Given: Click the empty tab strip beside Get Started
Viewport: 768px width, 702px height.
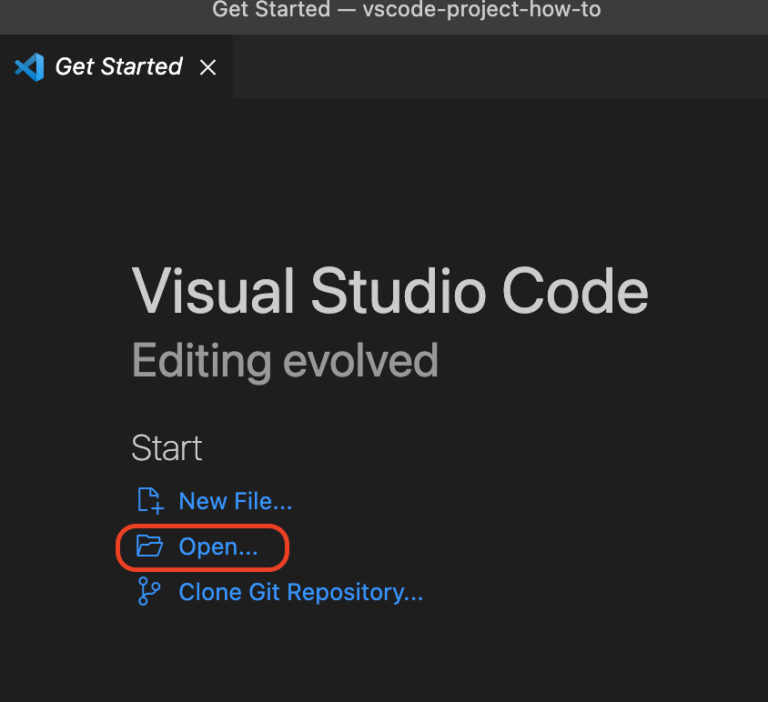Looking at the screenshot, I should pyautogui.click(x=501, y=67).
